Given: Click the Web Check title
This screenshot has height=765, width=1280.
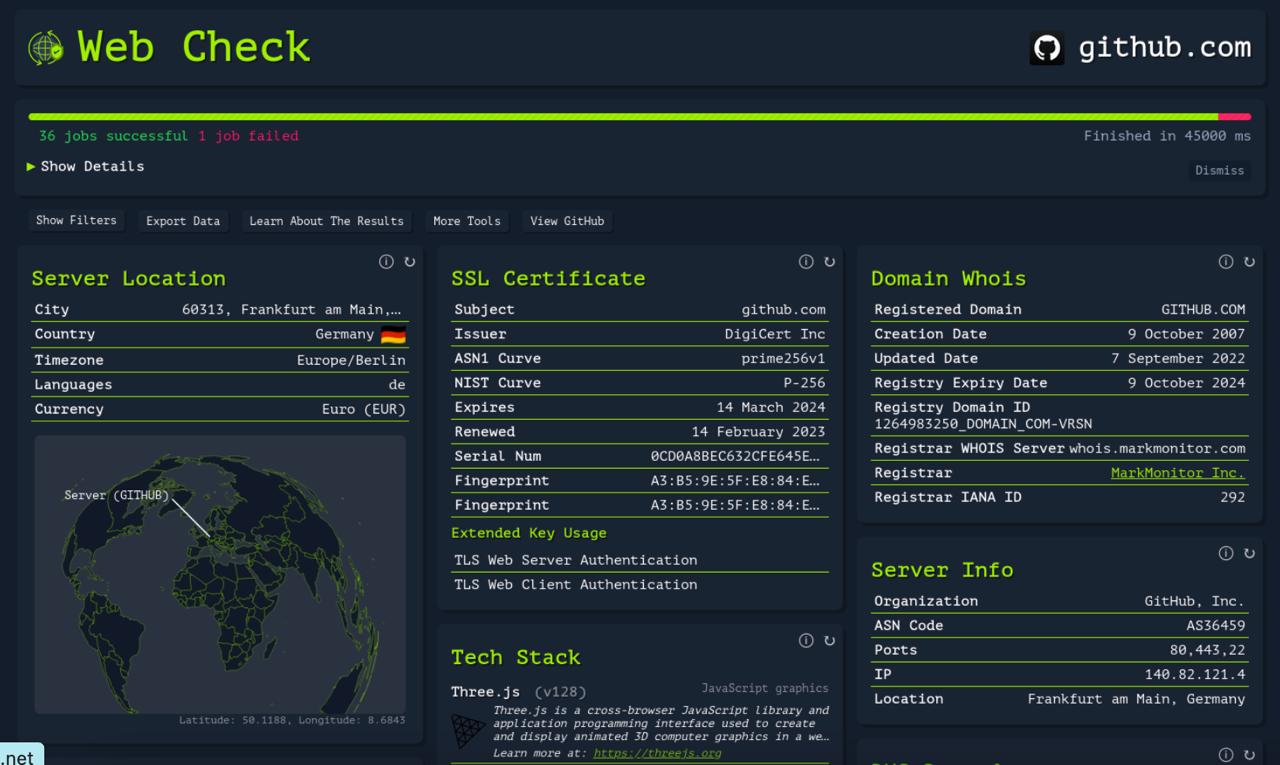Looking at the screenshot, I should coord(194,47).
